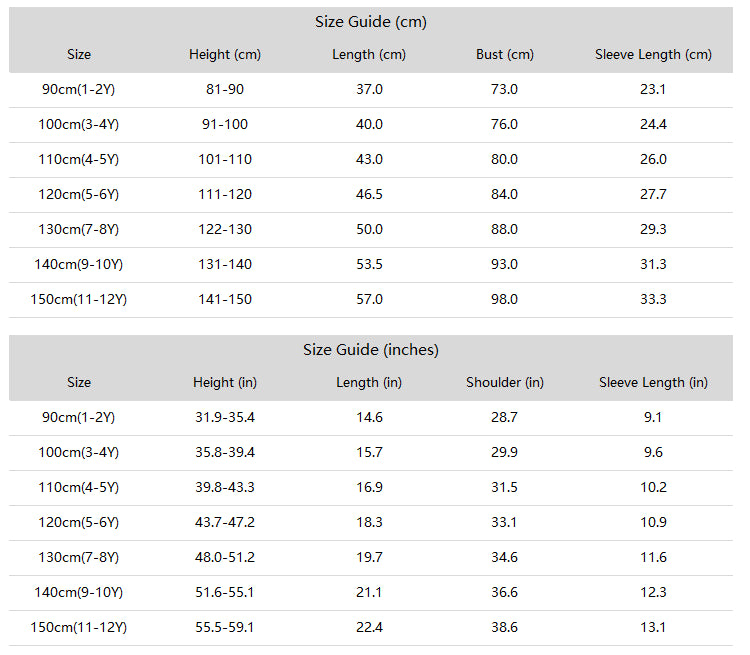Image resolution: width=750 pixels, height=655 pixels.
Task: Click the Sleeve Length (in) column header
Action: (x=653, y=382)
